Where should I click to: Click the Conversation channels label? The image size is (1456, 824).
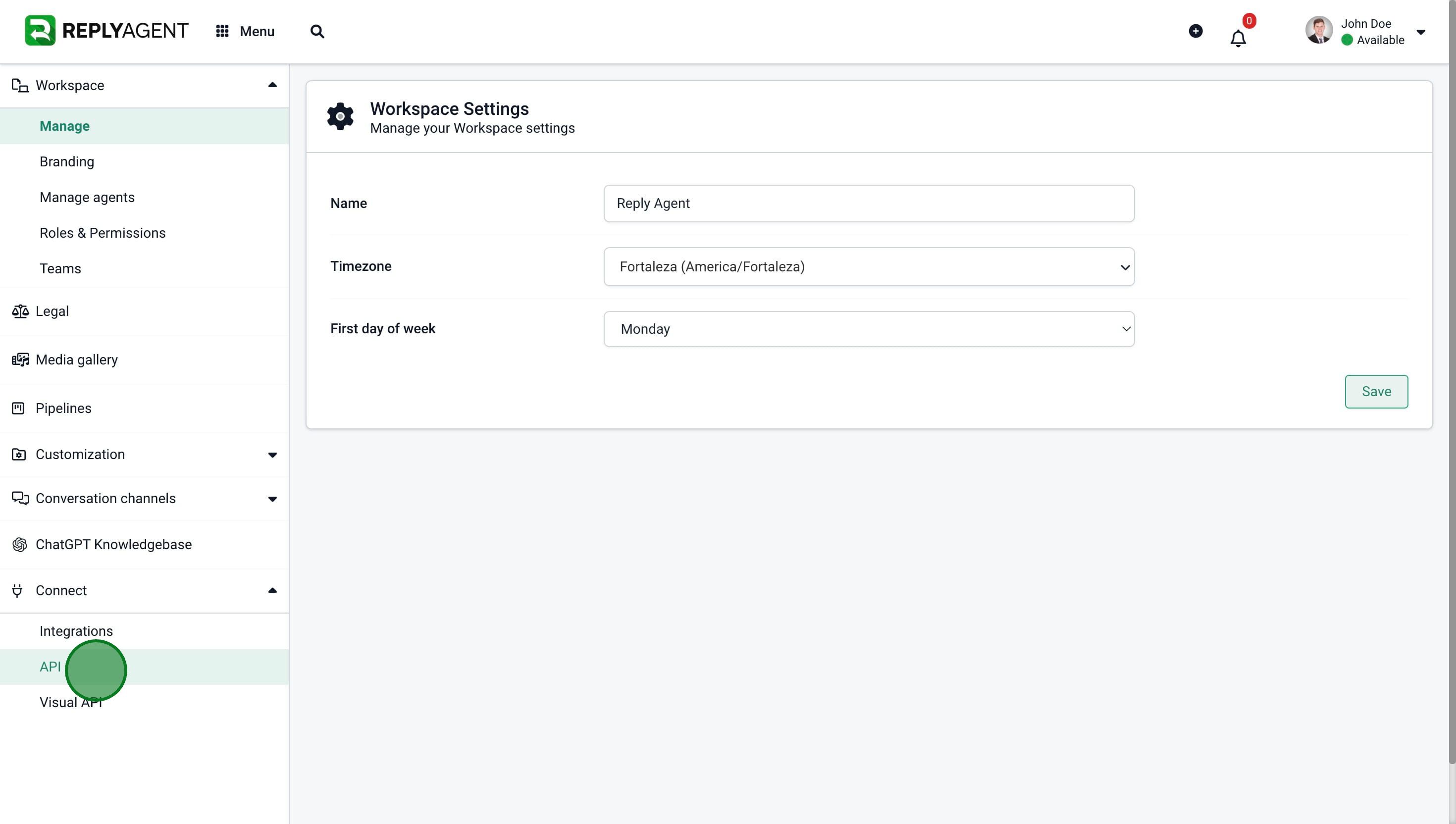[106, 499]
